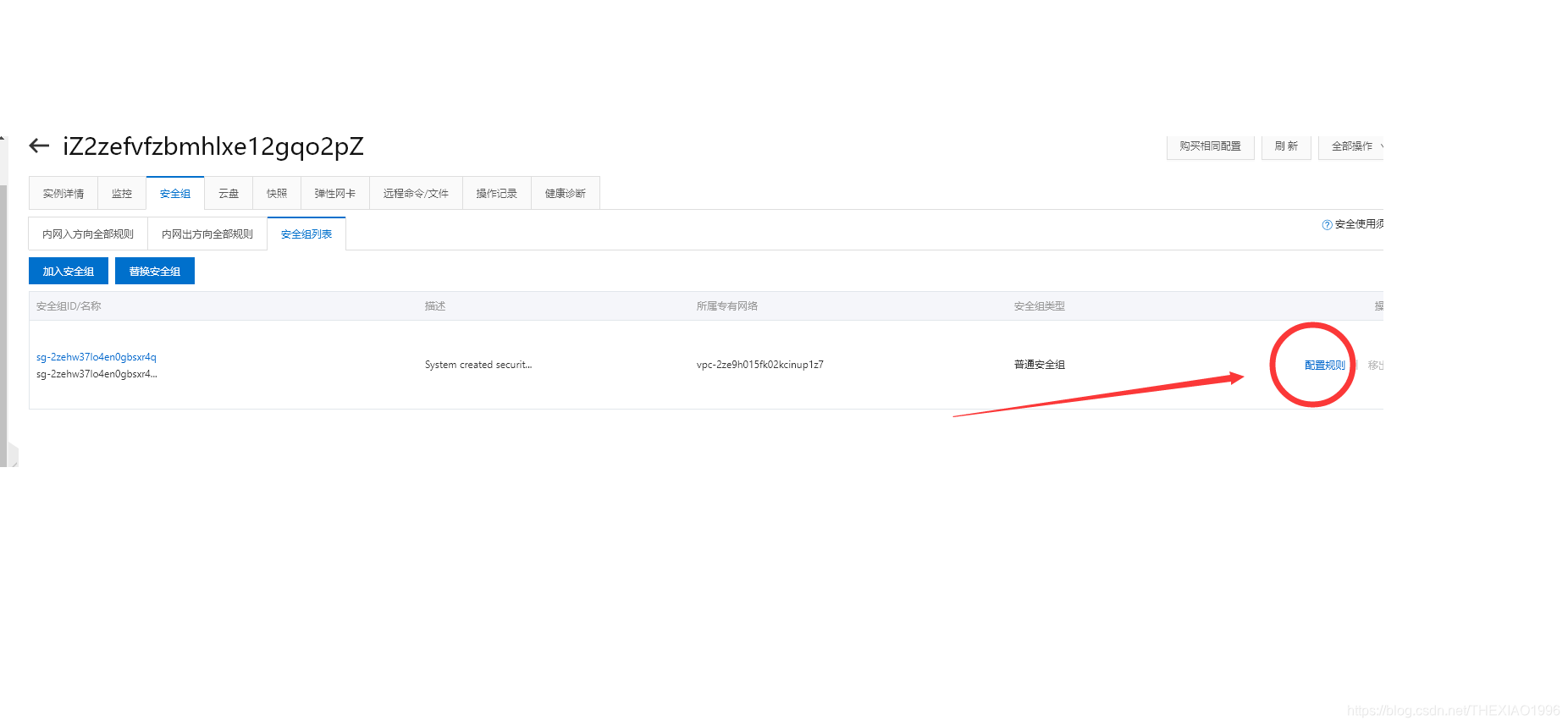Click instance title iZ2zefvfzbmhlxe12gqo2pZ
This screenshot has height=726, width=1568.
pyautogui.click(x=213, y=146)
